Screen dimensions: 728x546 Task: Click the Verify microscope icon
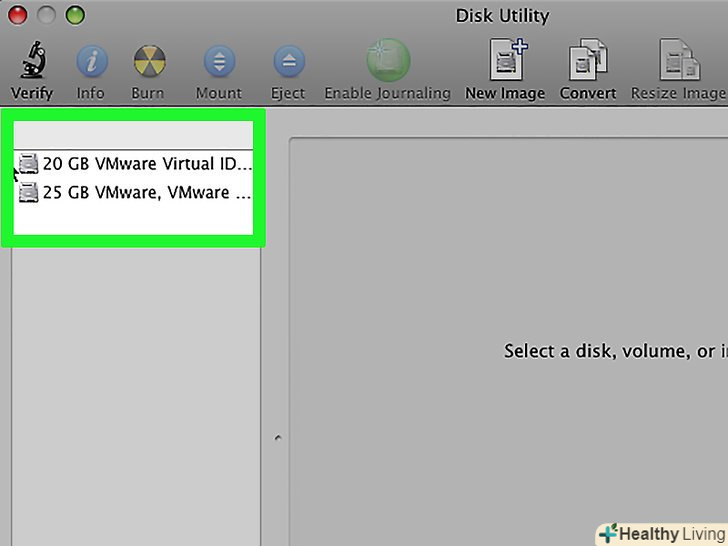click(33, 60)
